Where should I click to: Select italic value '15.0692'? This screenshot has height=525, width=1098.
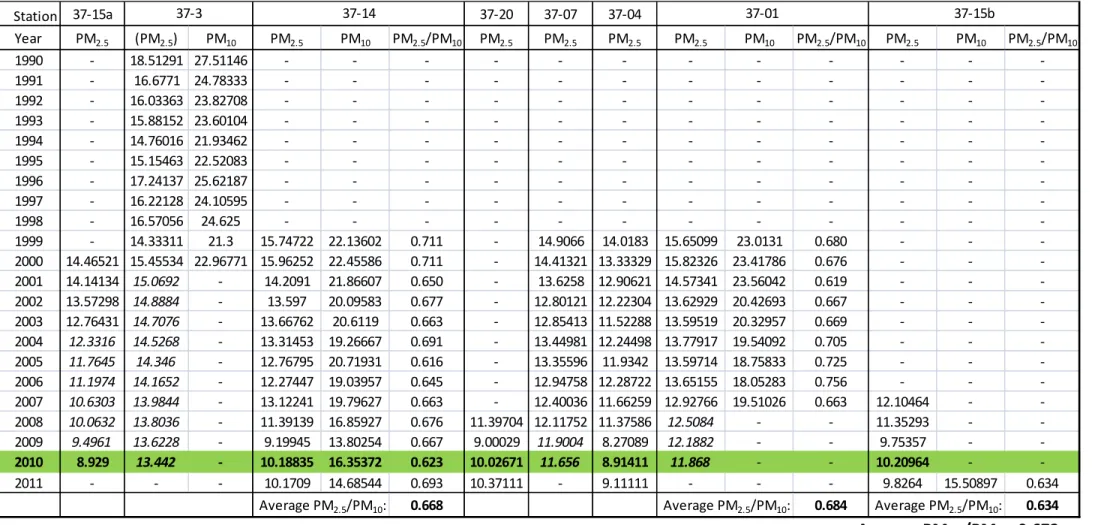(156, 281)
